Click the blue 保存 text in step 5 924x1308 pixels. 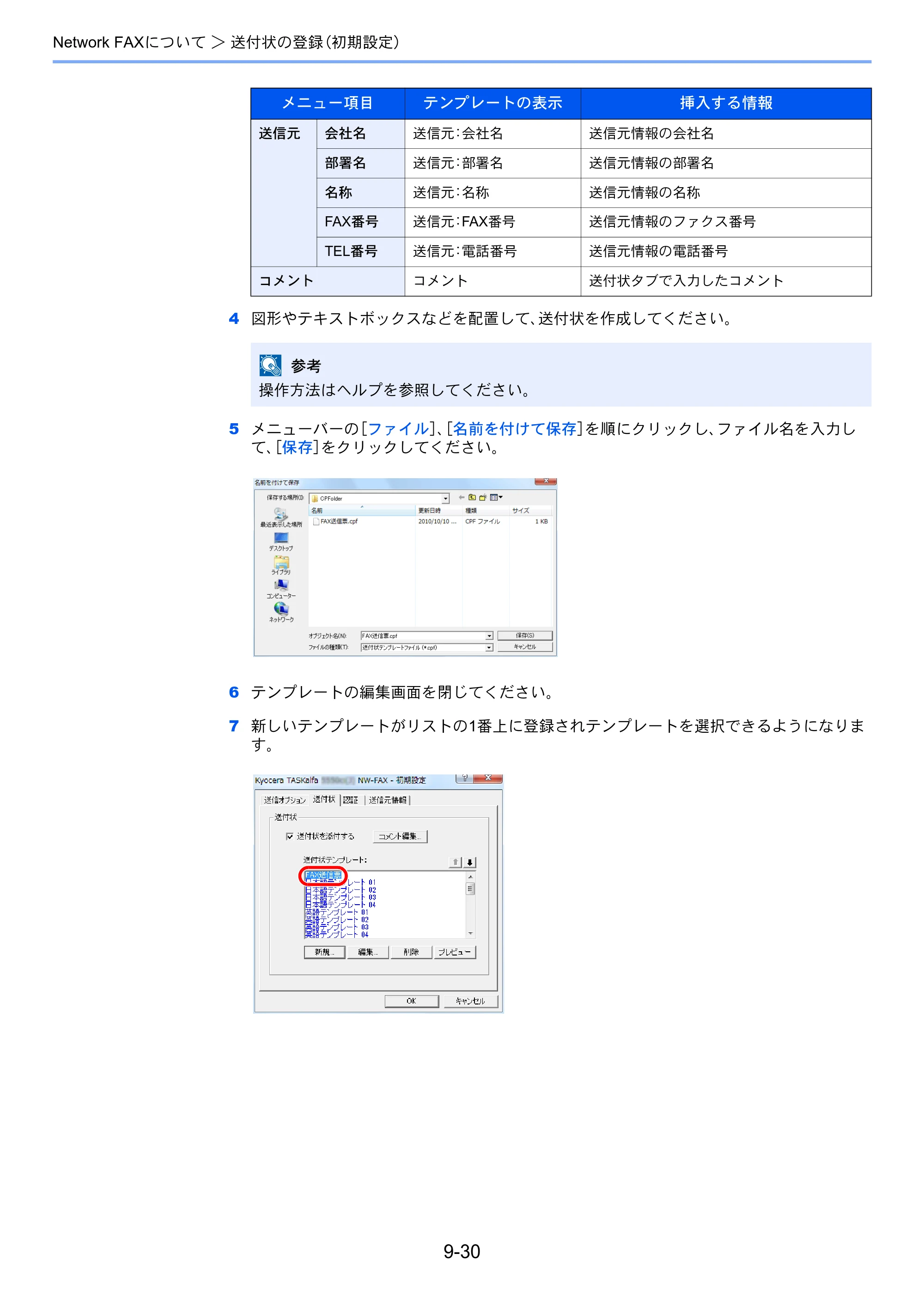tap(298, 448)
